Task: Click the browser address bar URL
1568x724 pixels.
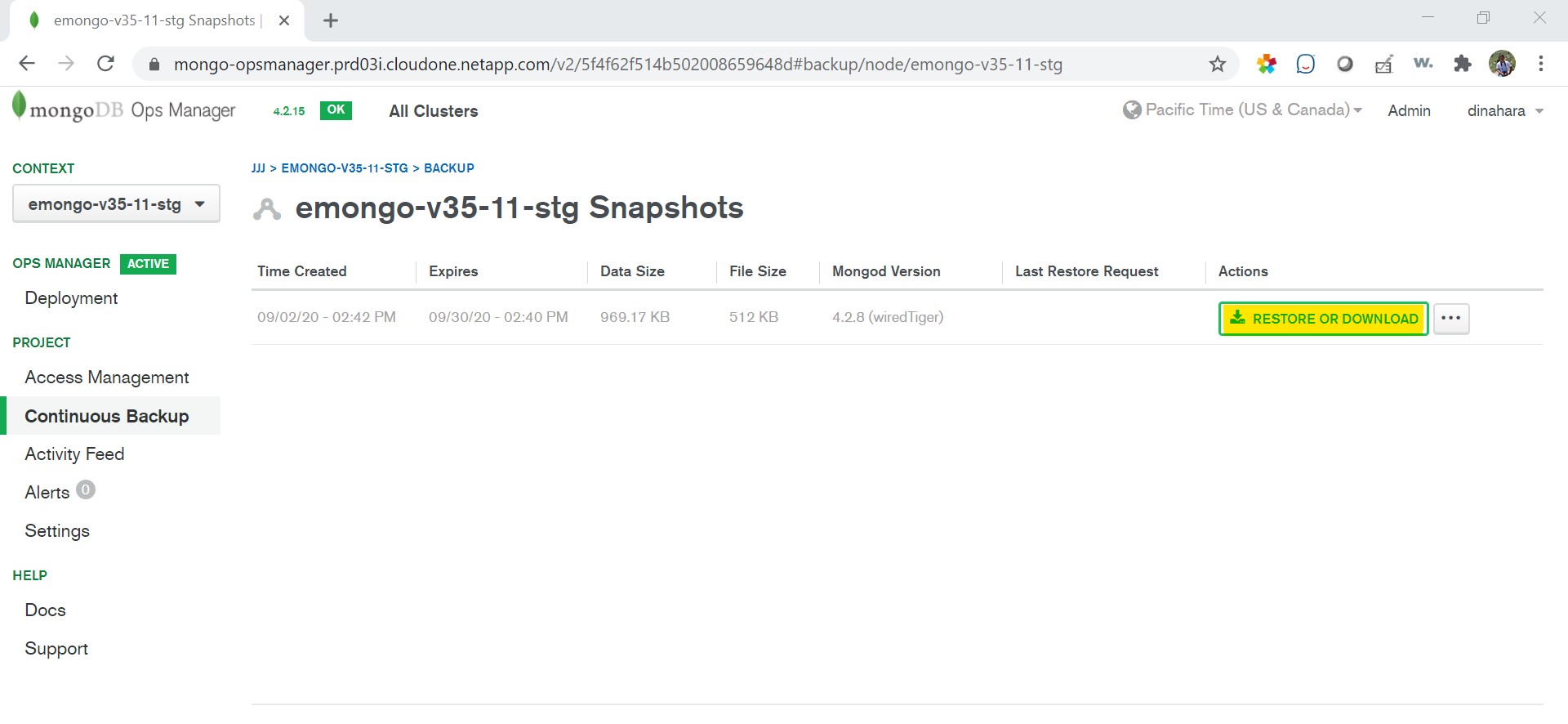Action: click(617, 65)
